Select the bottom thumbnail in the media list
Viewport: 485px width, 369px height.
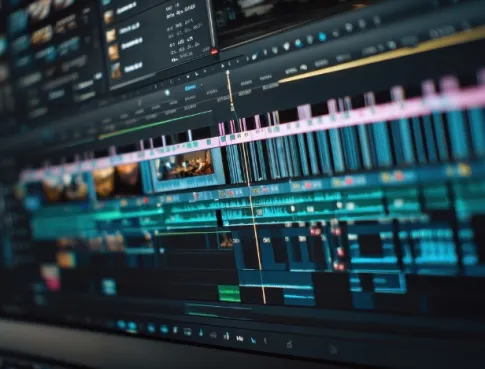(116, 70)
